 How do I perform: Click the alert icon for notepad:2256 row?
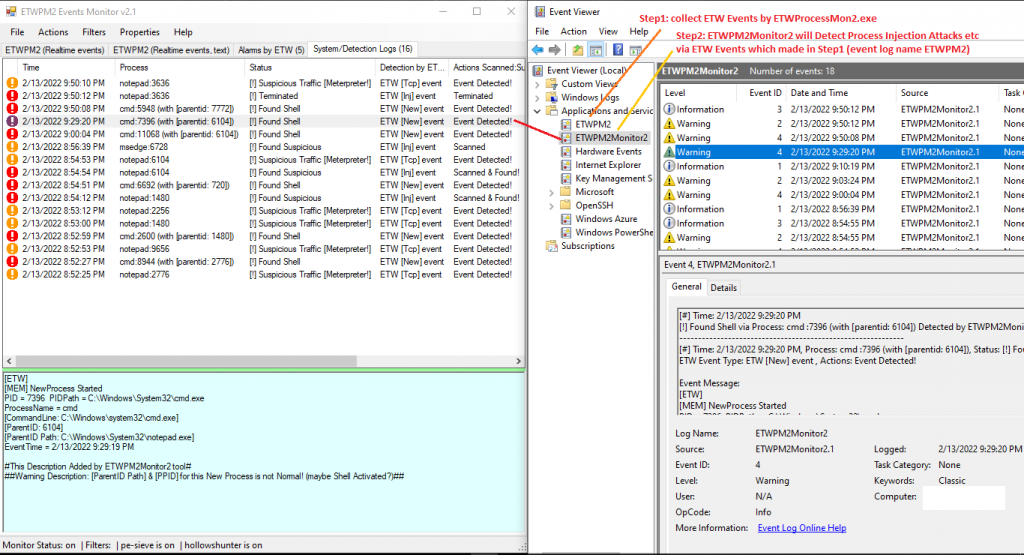click(12, 211)
